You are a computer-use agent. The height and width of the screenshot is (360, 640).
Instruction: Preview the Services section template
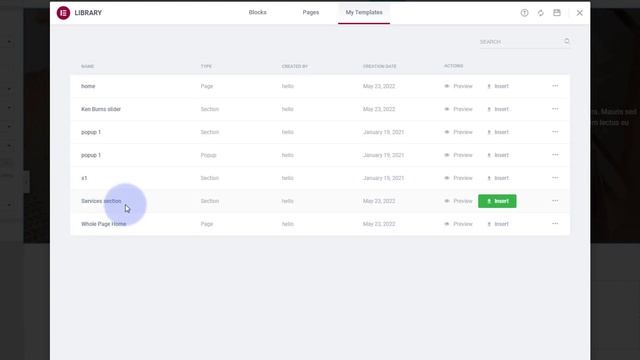click(x=458, y=201)
